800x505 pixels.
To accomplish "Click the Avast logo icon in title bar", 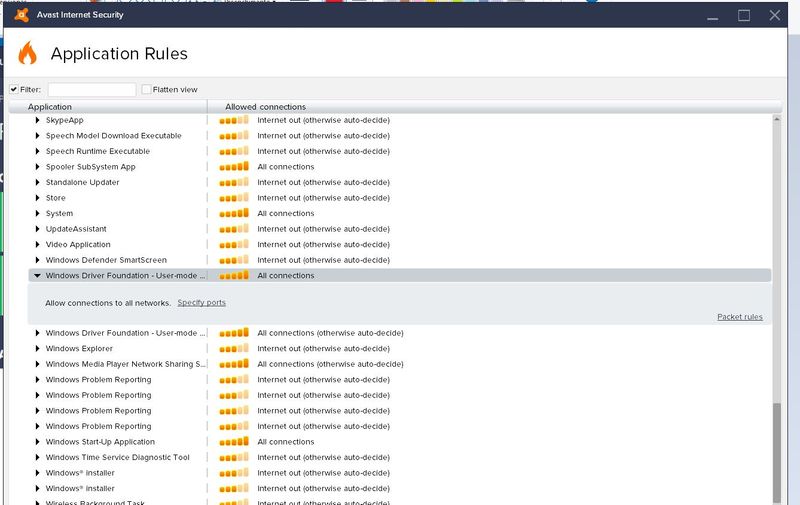I will click(21, 15).
